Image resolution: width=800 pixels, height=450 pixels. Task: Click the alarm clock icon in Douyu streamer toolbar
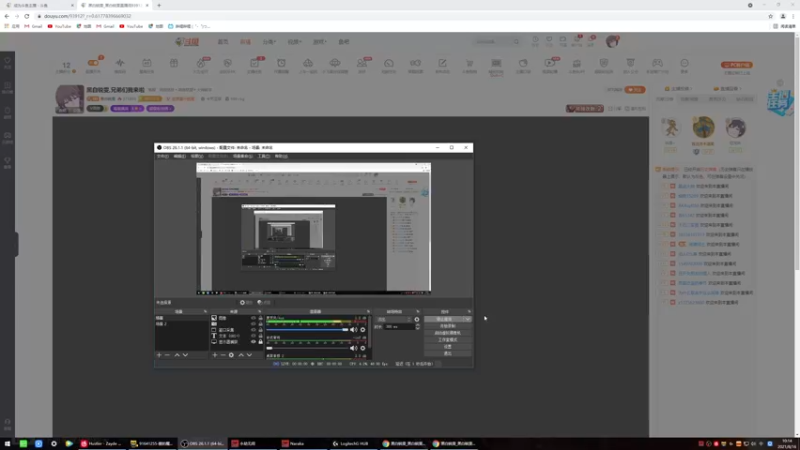click(x=281, y=63)
